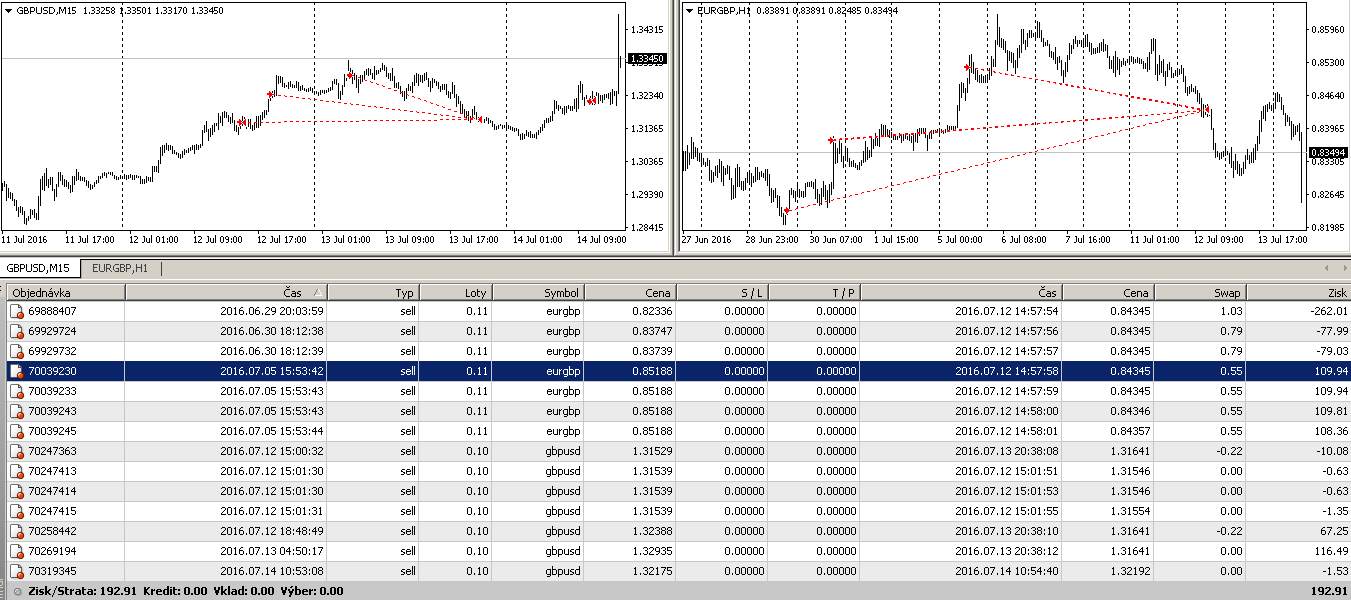
Task: Click the Cena header left of S / L
Action: tap(630, 292)
